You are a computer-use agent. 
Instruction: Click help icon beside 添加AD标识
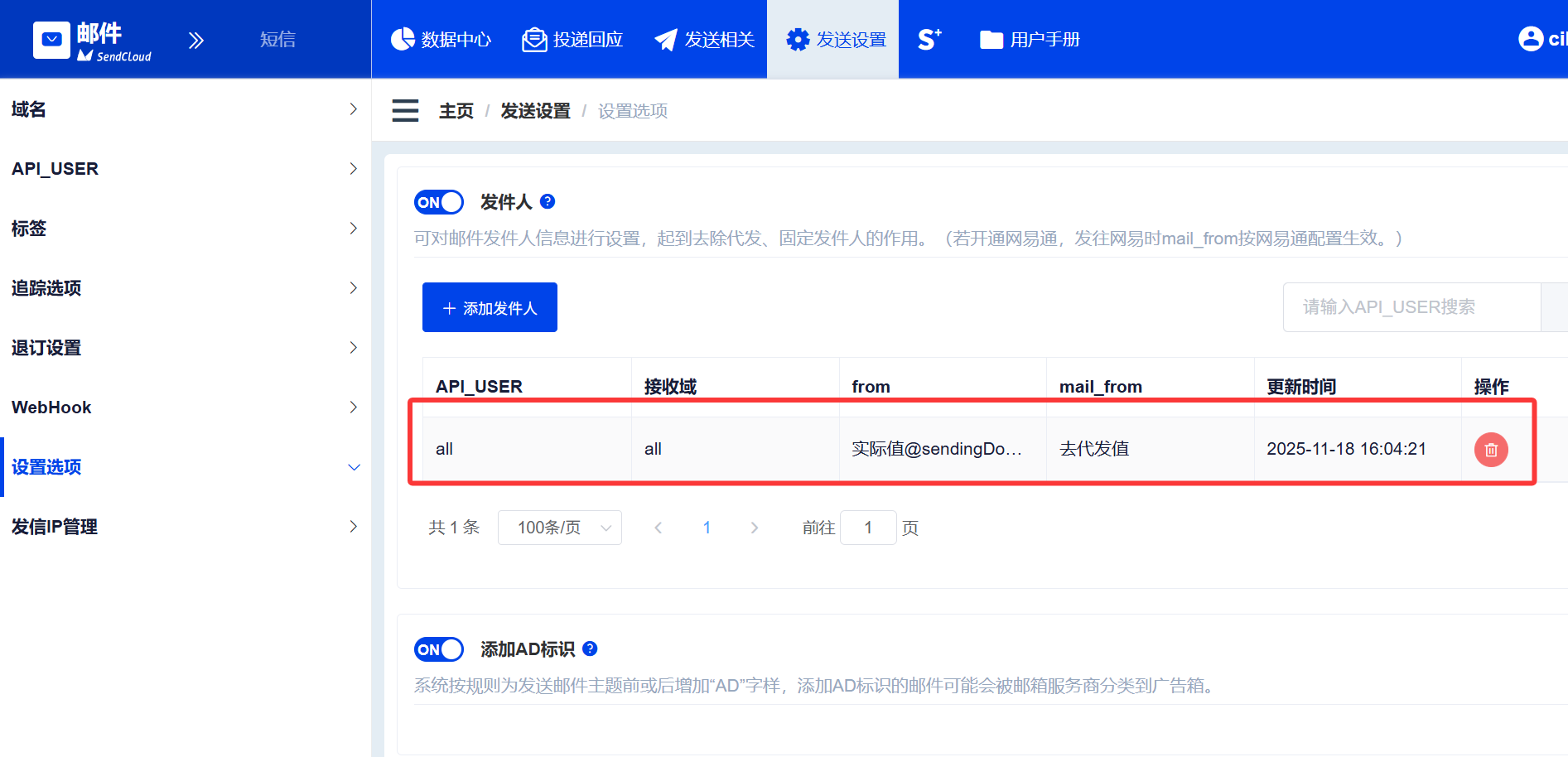(x=590, y=649)
